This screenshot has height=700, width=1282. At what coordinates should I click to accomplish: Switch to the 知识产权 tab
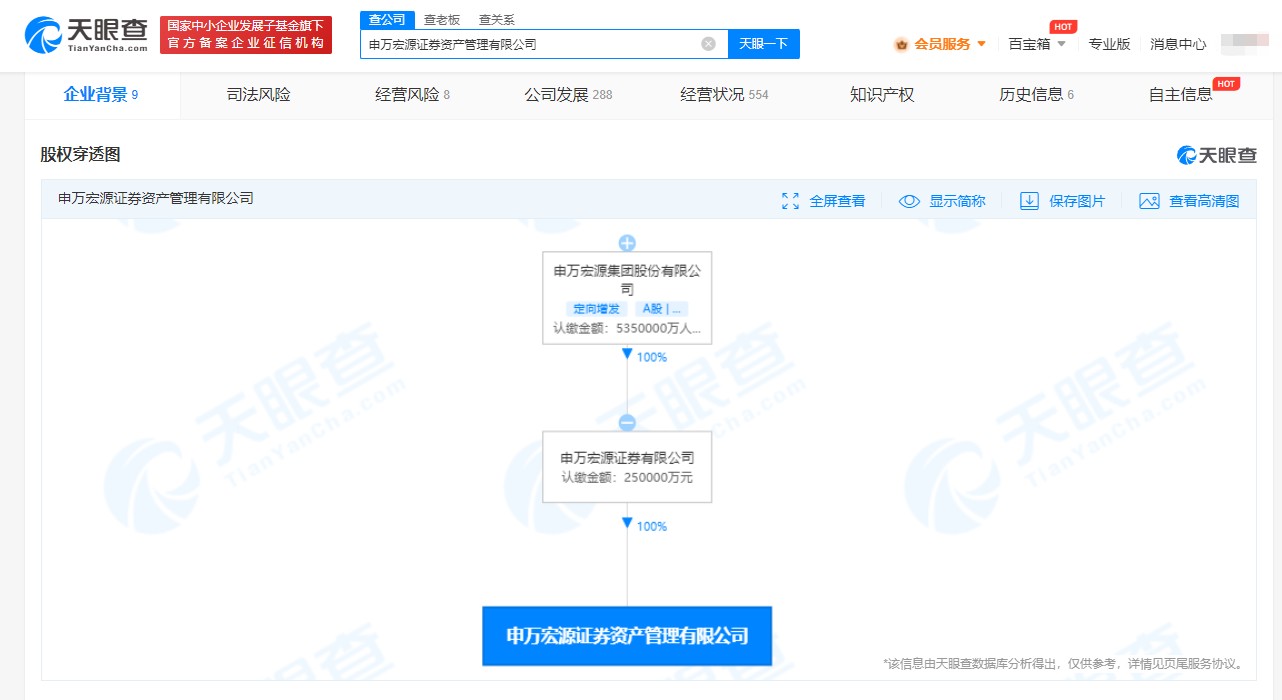[x=882, y=95]
